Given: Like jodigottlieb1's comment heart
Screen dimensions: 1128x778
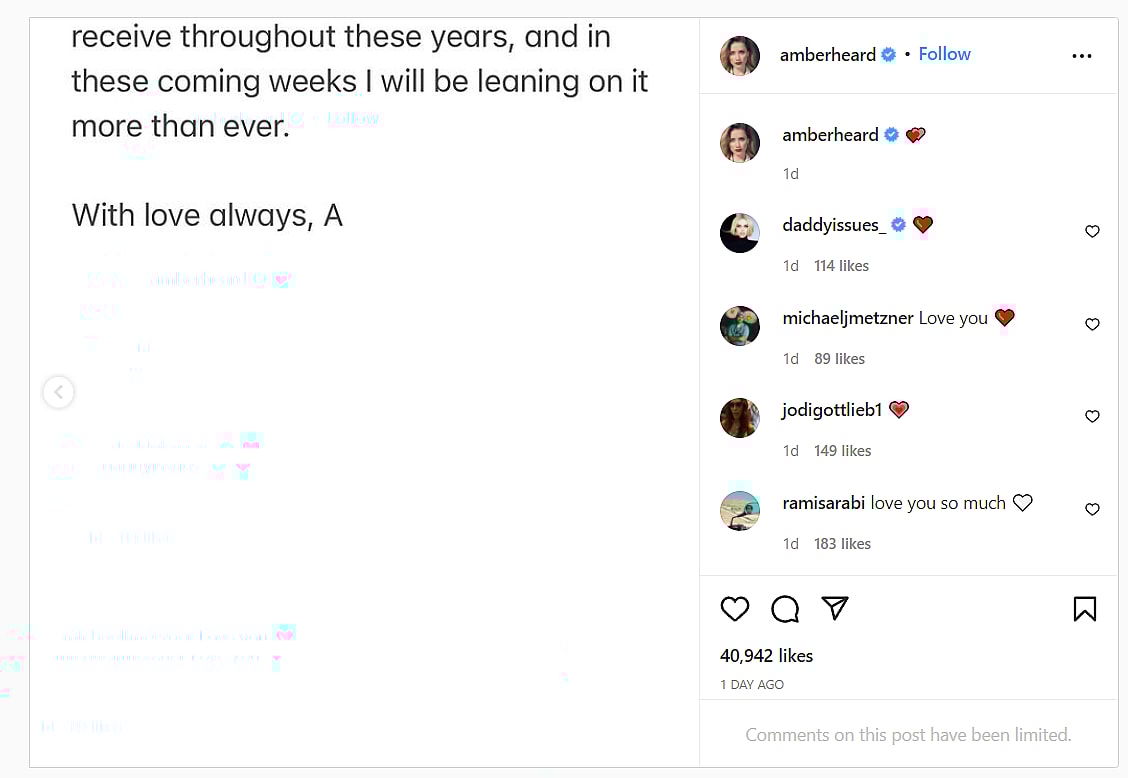Looking at the screenshot, I should click(1092, 417).
